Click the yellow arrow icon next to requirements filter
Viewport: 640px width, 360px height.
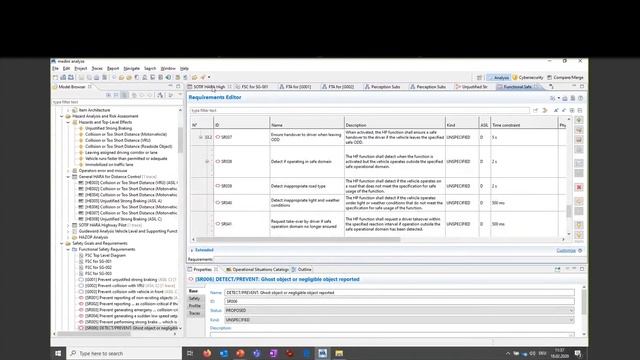pos(544,110)
